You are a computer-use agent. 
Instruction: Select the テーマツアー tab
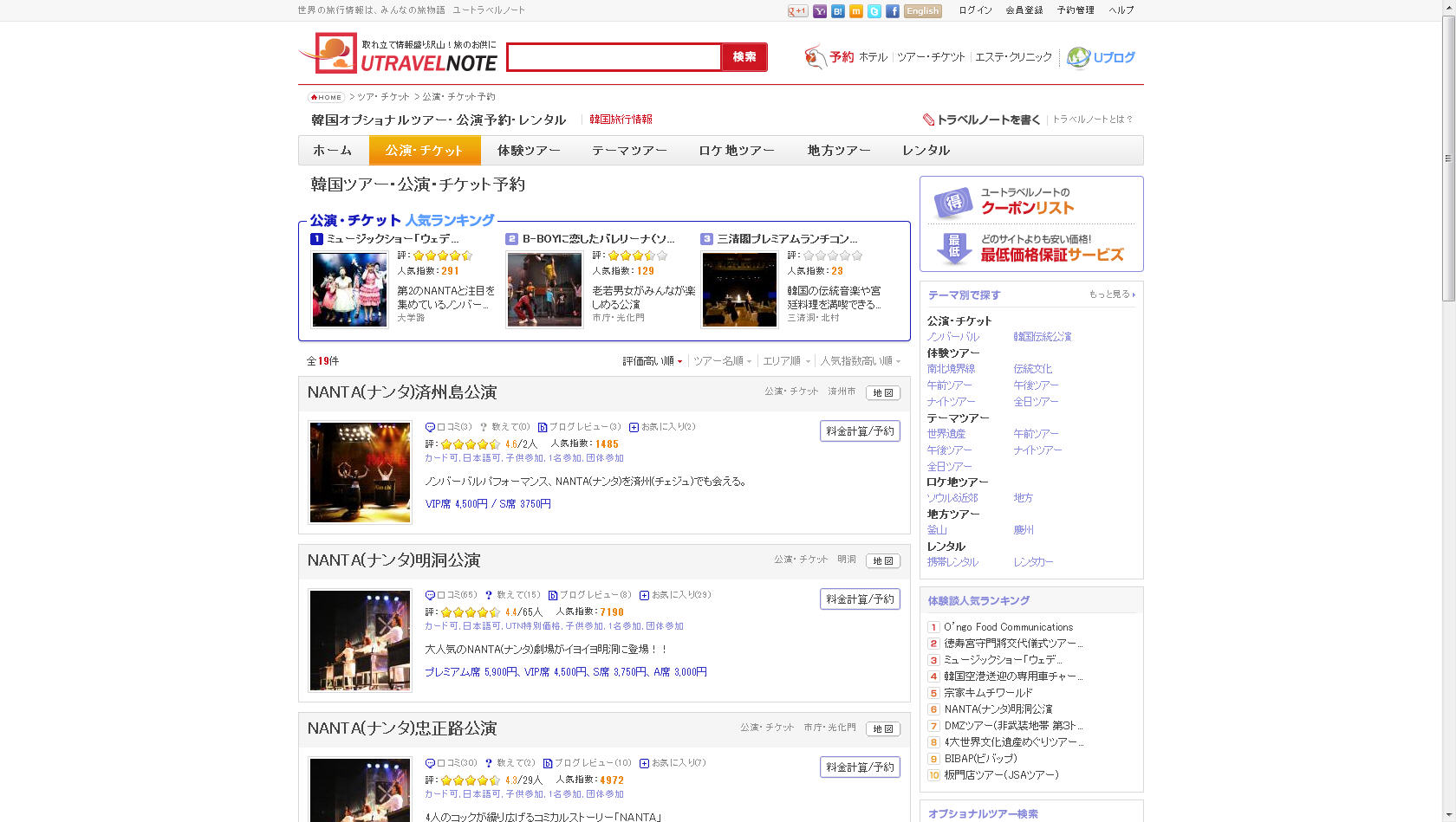point(630,151)
